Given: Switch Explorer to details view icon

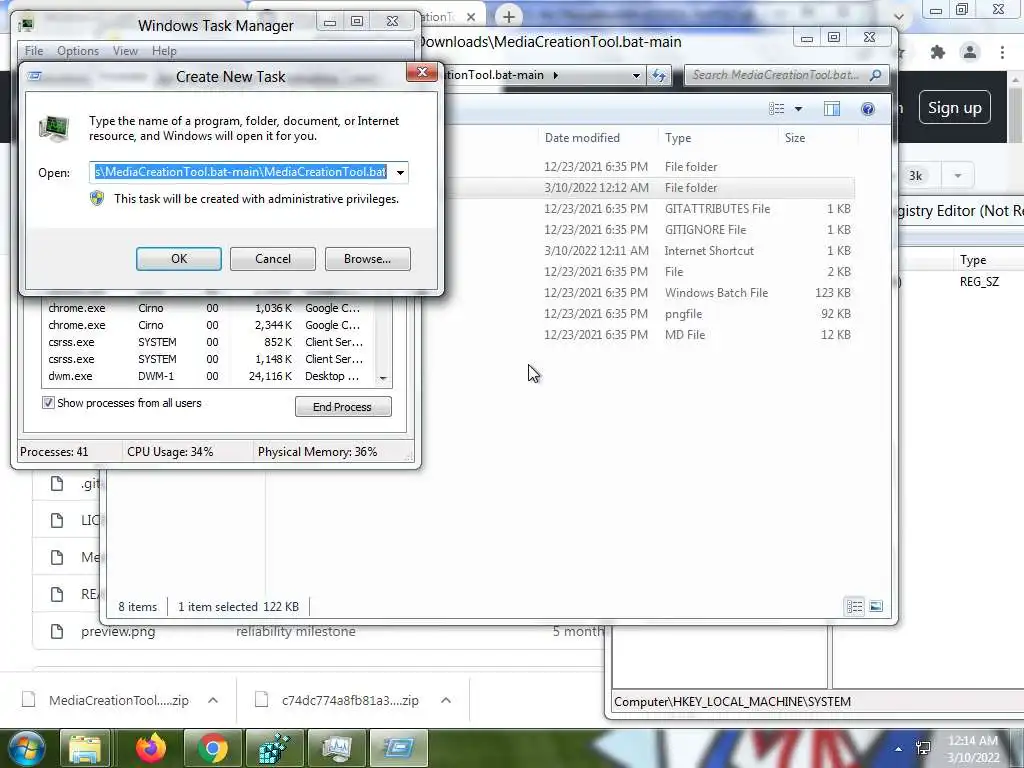Looking at the screenshot, I should [855, 607].
